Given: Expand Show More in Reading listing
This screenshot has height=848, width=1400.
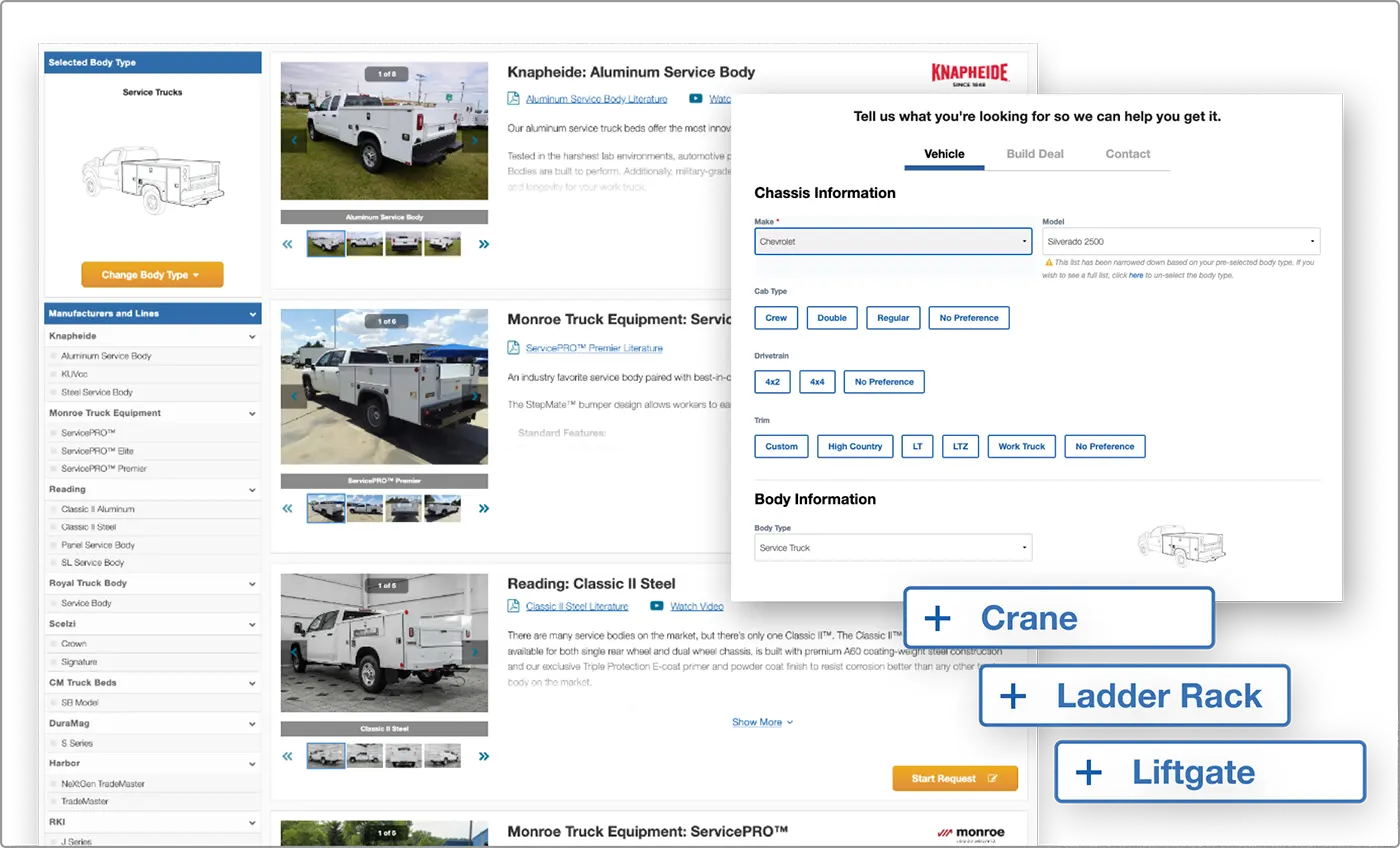Looking at the screenshot, I should click(x=762, y=722).
